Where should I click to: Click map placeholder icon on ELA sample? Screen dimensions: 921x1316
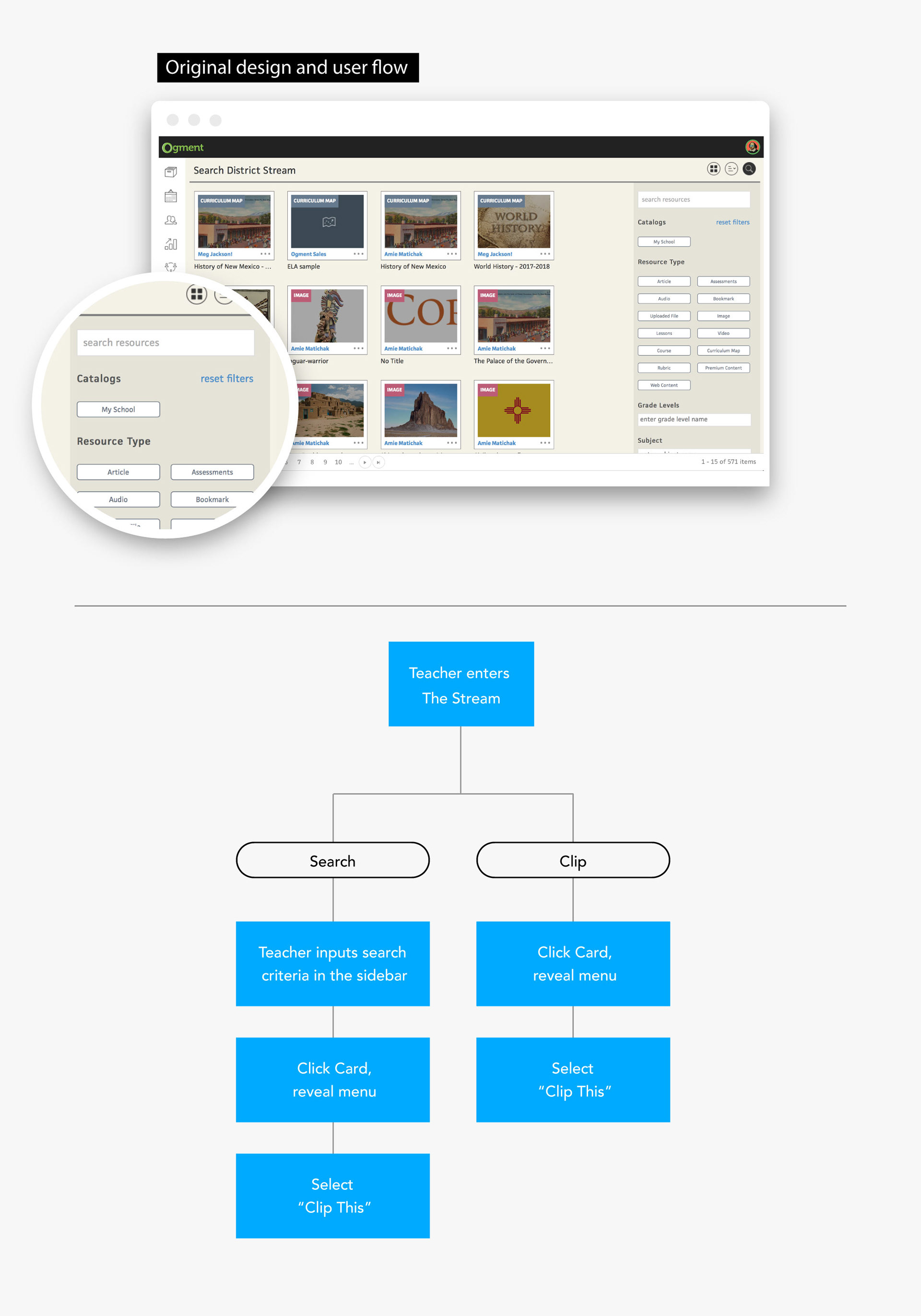click(329, 222)
